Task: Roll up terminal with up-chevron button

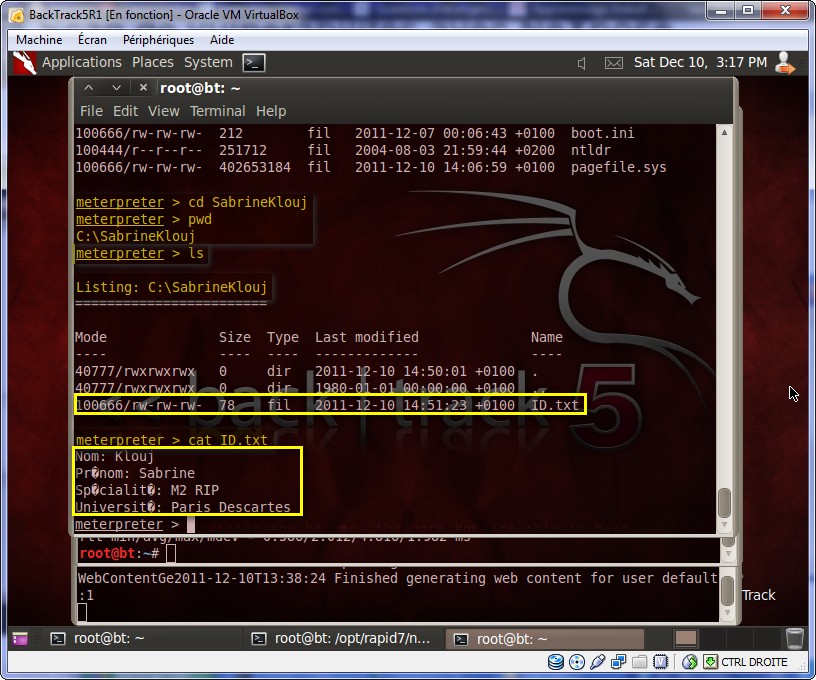Action: [x=88, y=88]
